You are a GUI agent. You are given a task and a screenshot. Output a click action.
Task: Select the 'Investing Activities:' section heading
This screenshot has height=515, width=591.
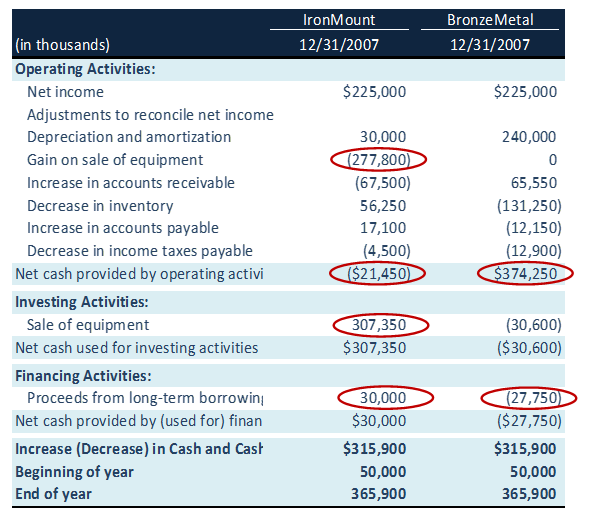[82, 302]
